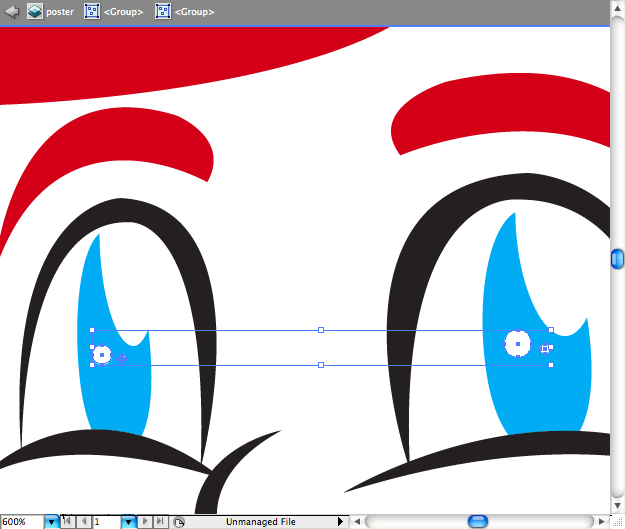Viewport: 625px width, 529px height.
Task: Click the vertical scrollbar down arrow
Action: click(x=617, y=505)
